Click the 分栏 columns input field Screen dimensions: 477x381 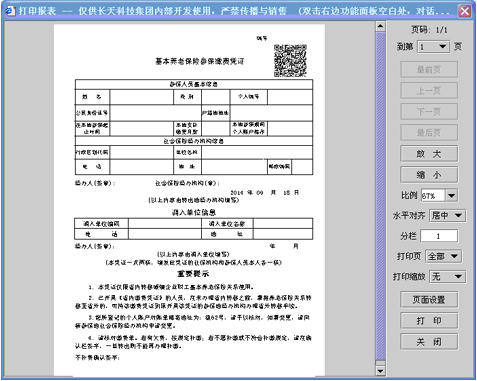click(x=439, y=236)
